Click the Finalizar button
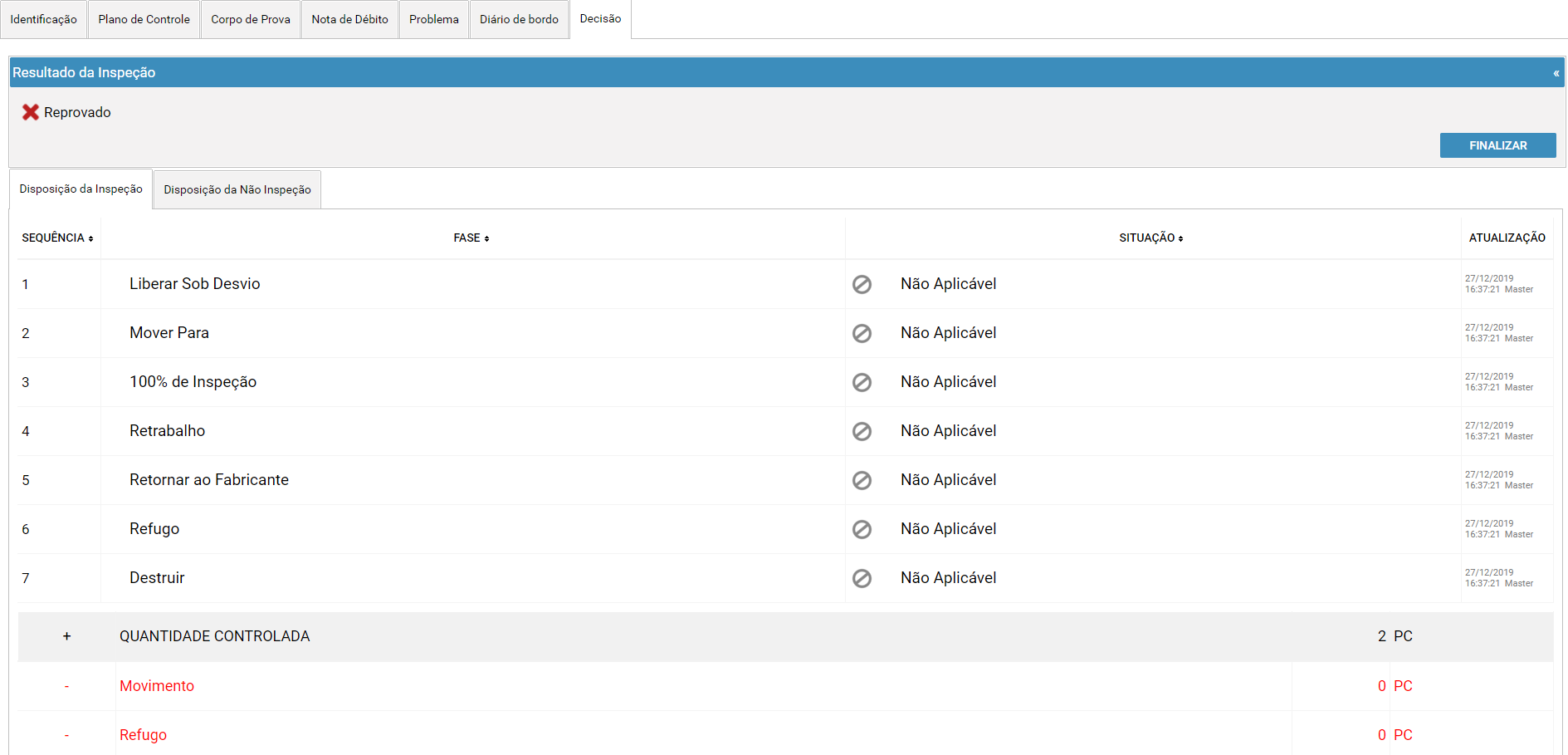Screen dimensions: 1568x755 1497,145
